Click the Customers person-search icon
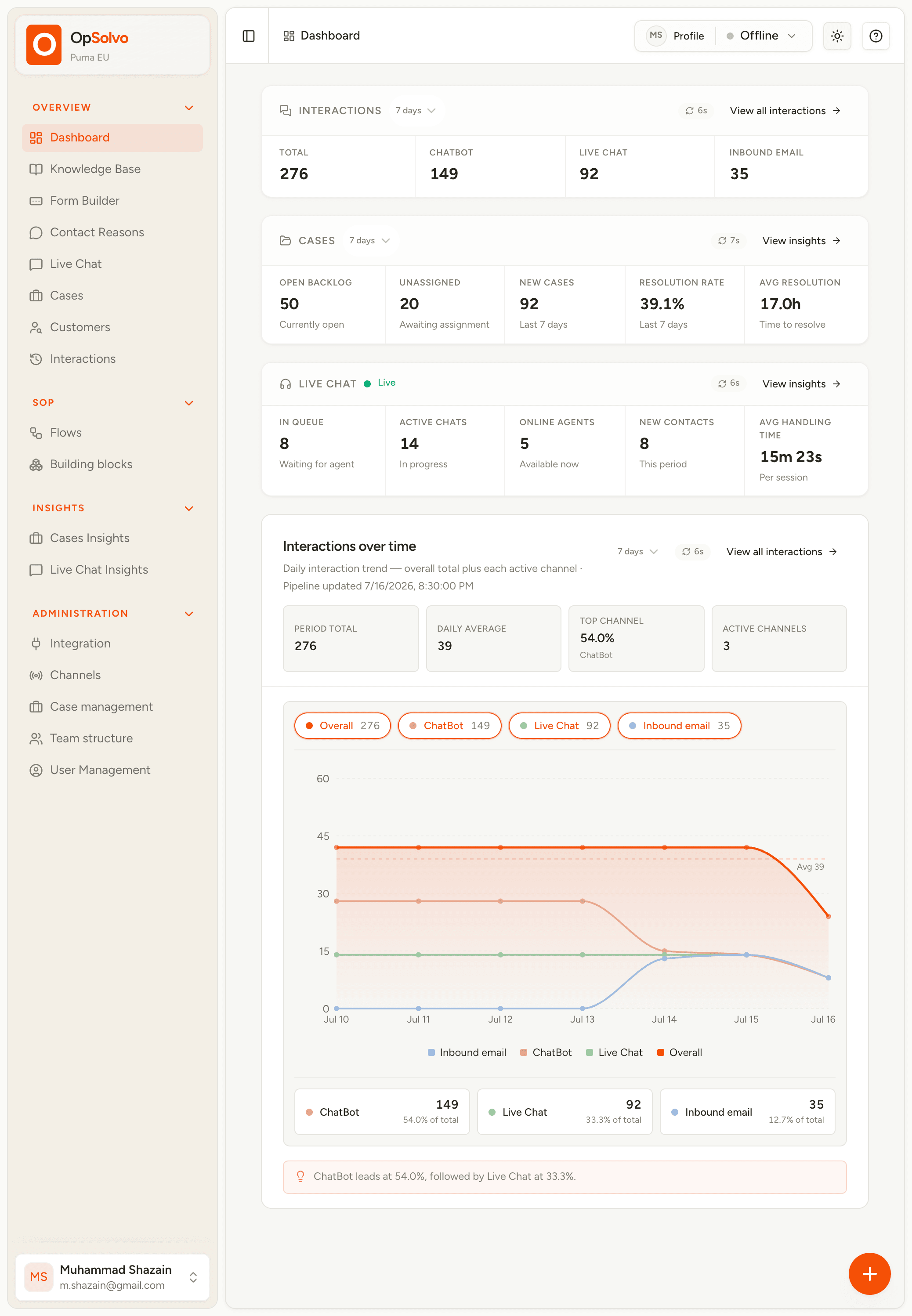Image resolution: width=912 pixels, height=1316 pixels. coord(36,327)
